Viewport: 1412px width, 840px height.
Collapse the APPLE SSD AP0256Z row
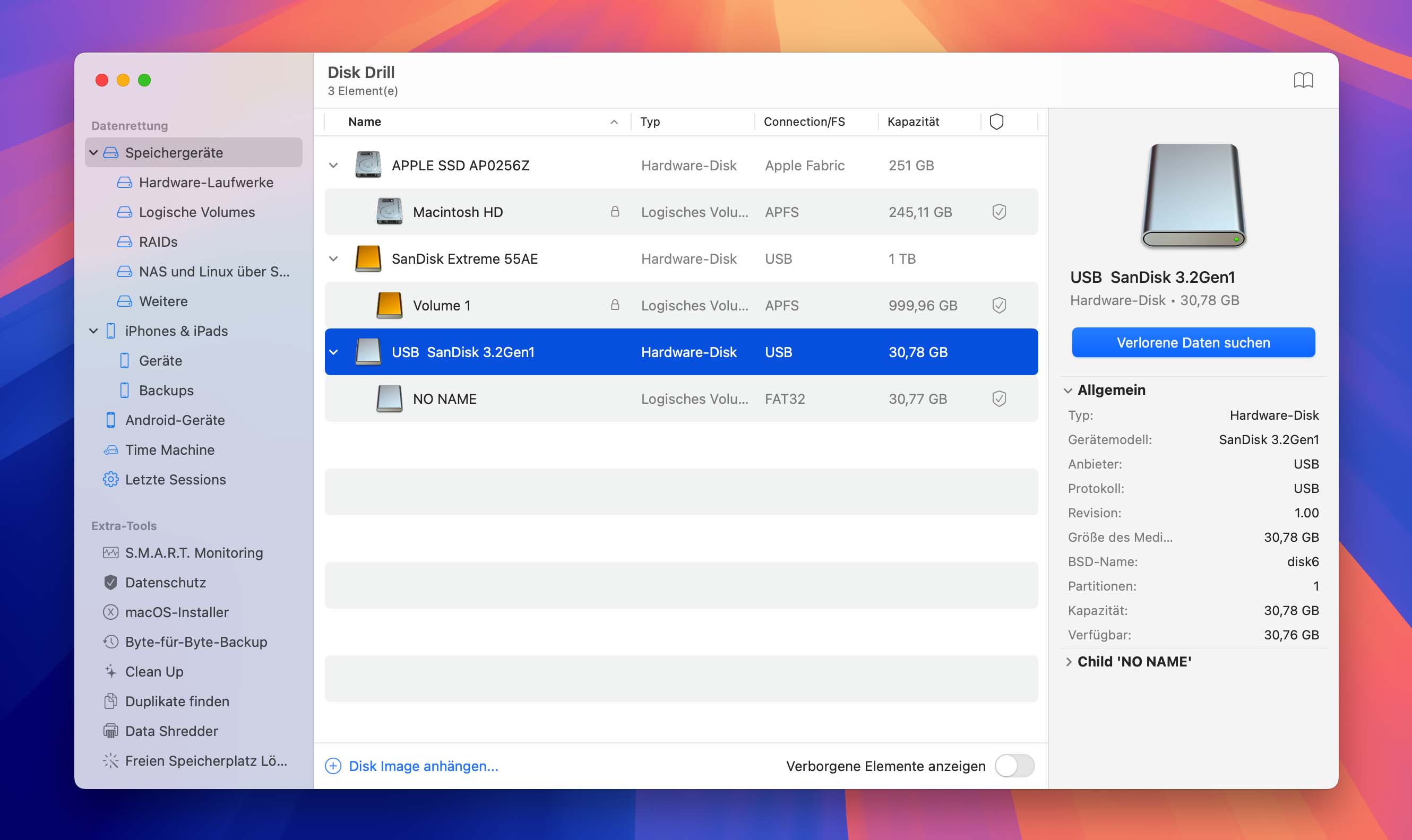(333, 165)
